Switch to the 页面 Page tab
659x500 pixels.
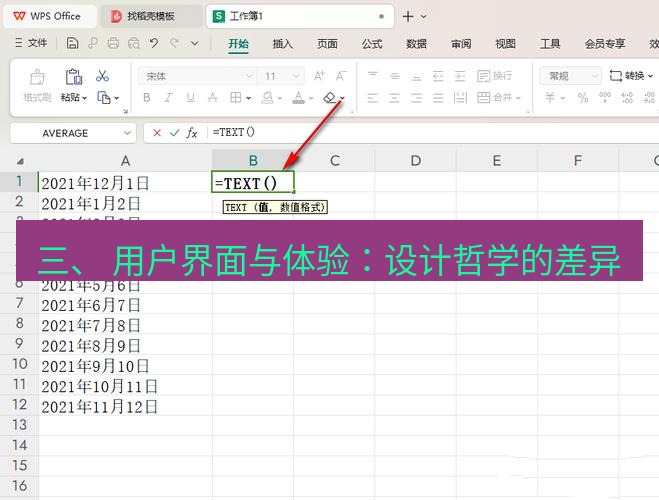point(327,44)
